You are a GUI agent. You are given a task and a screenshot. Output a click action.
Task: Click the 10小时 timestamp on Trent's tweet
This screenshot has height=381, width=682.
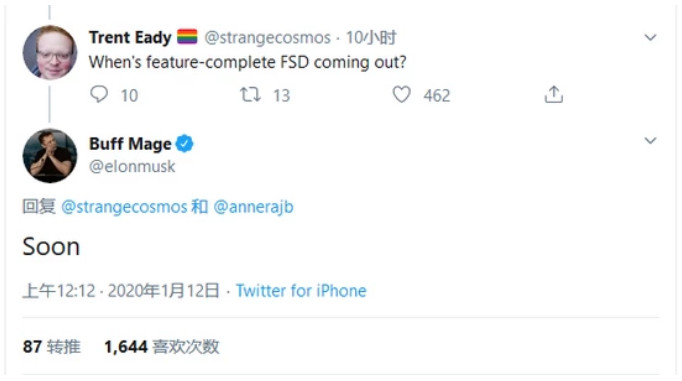371,38
